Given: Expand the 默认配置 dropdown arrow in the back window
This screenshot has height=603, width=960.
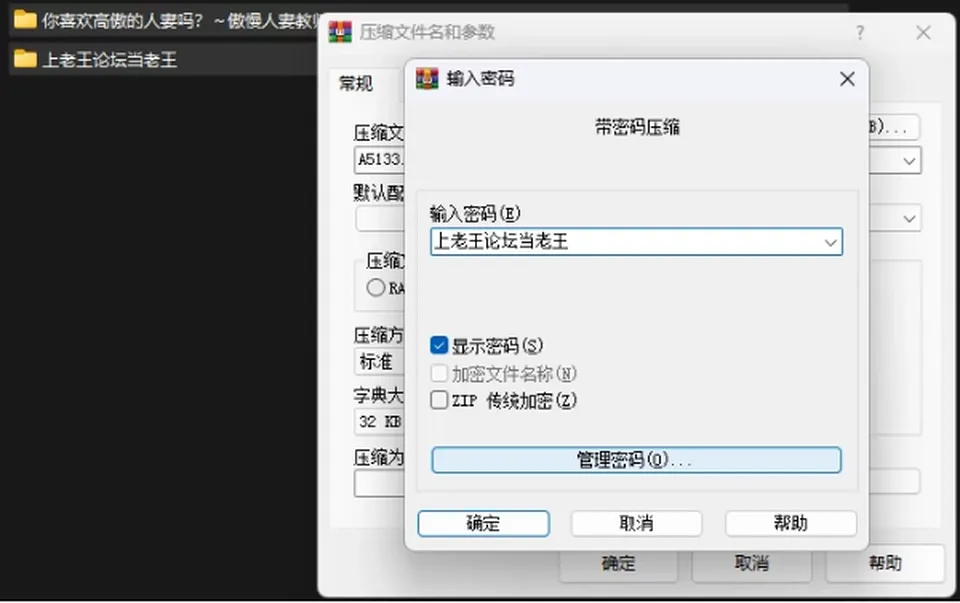Looking at the screenshot, I should (x=909, y=219).
